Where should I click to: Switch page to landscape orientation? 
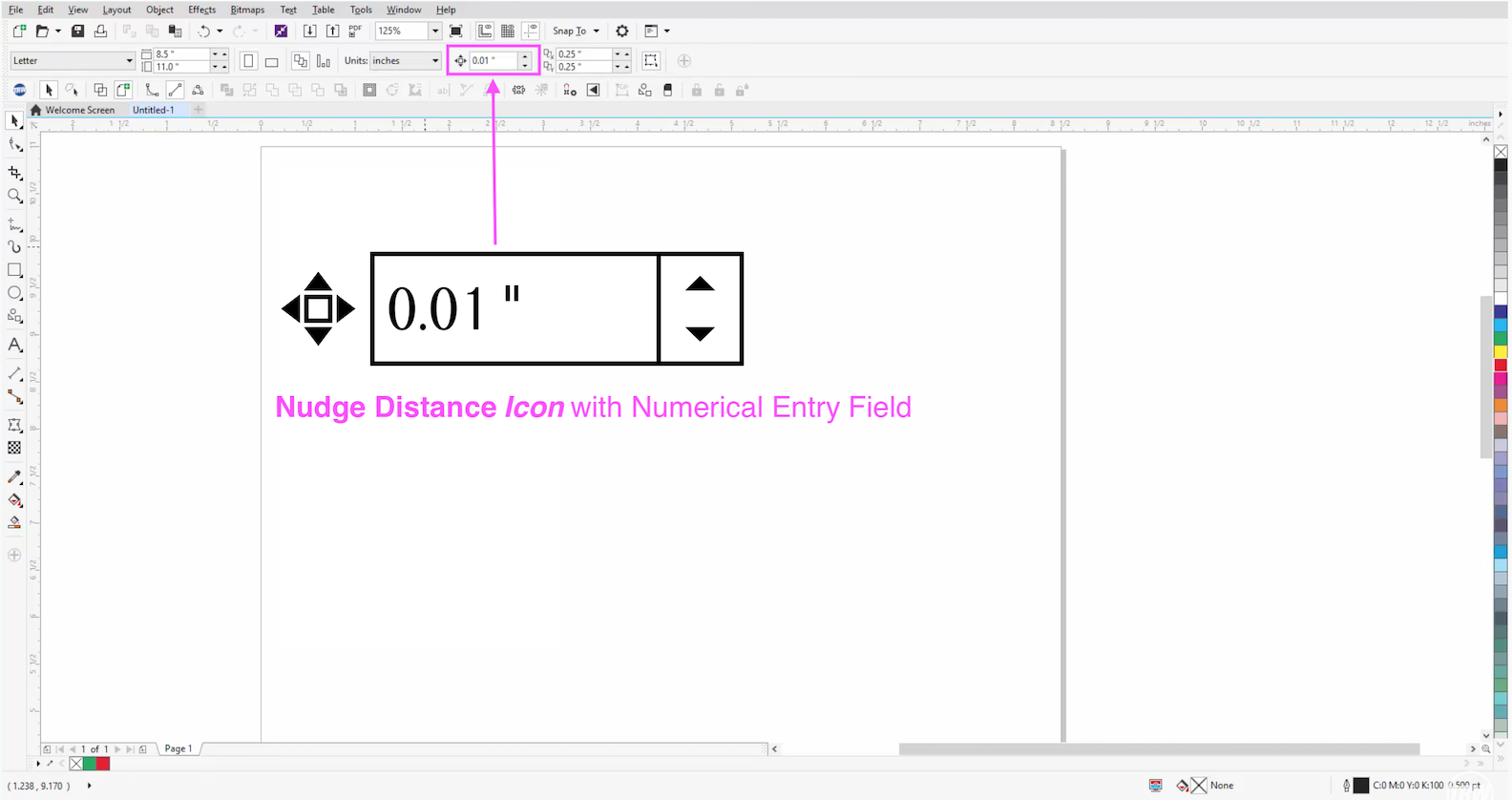tap(271, 61)
